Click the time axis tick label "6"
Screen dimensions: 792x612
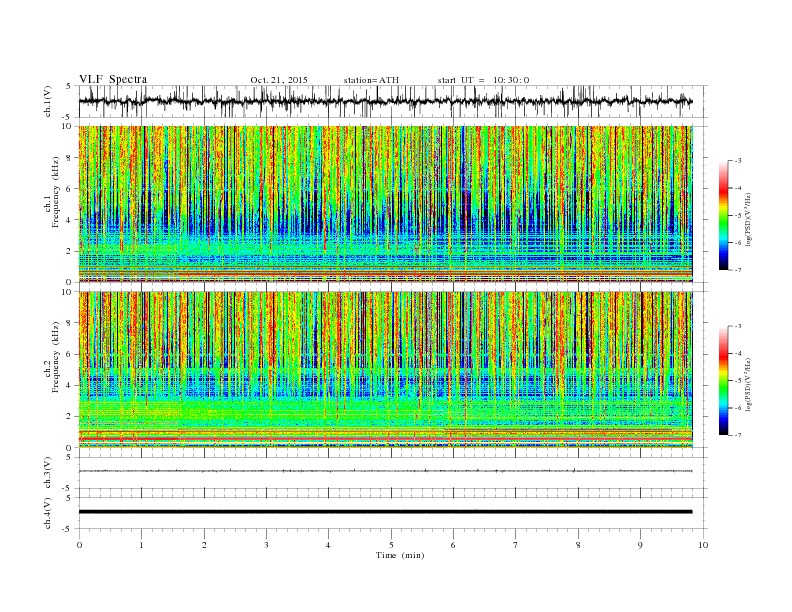[454, 545]
